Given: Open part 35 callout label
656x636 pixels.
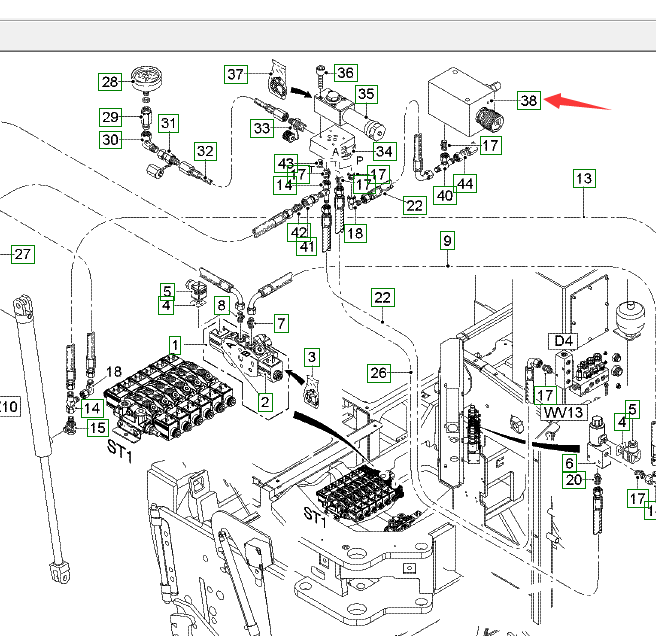Looking at the screenshot, I should (x=366, y=95).
